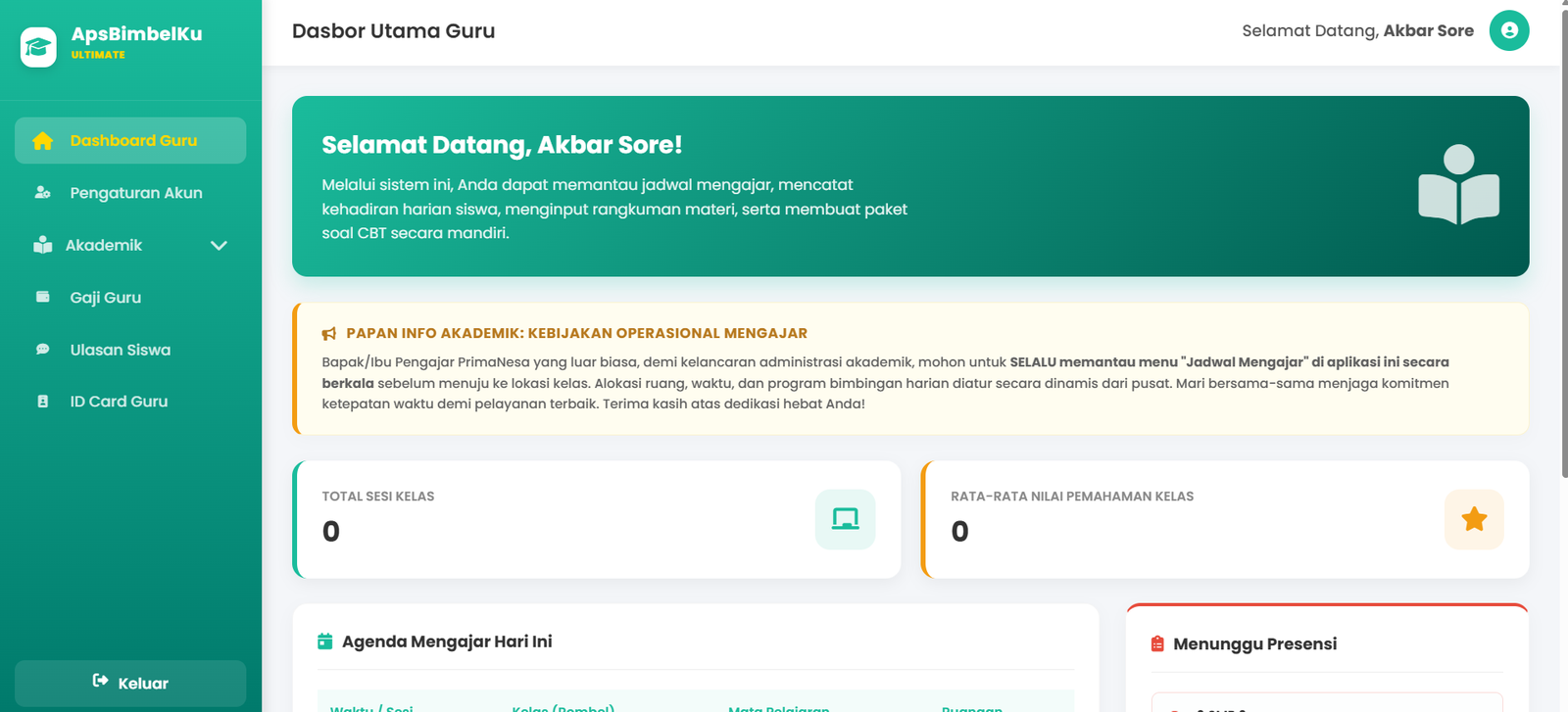Image resolution: width=1568 pixels, height=712 pixels.
Task: Click the Agenda Mengajar Hari Ini heading
Action: (447, 641)
